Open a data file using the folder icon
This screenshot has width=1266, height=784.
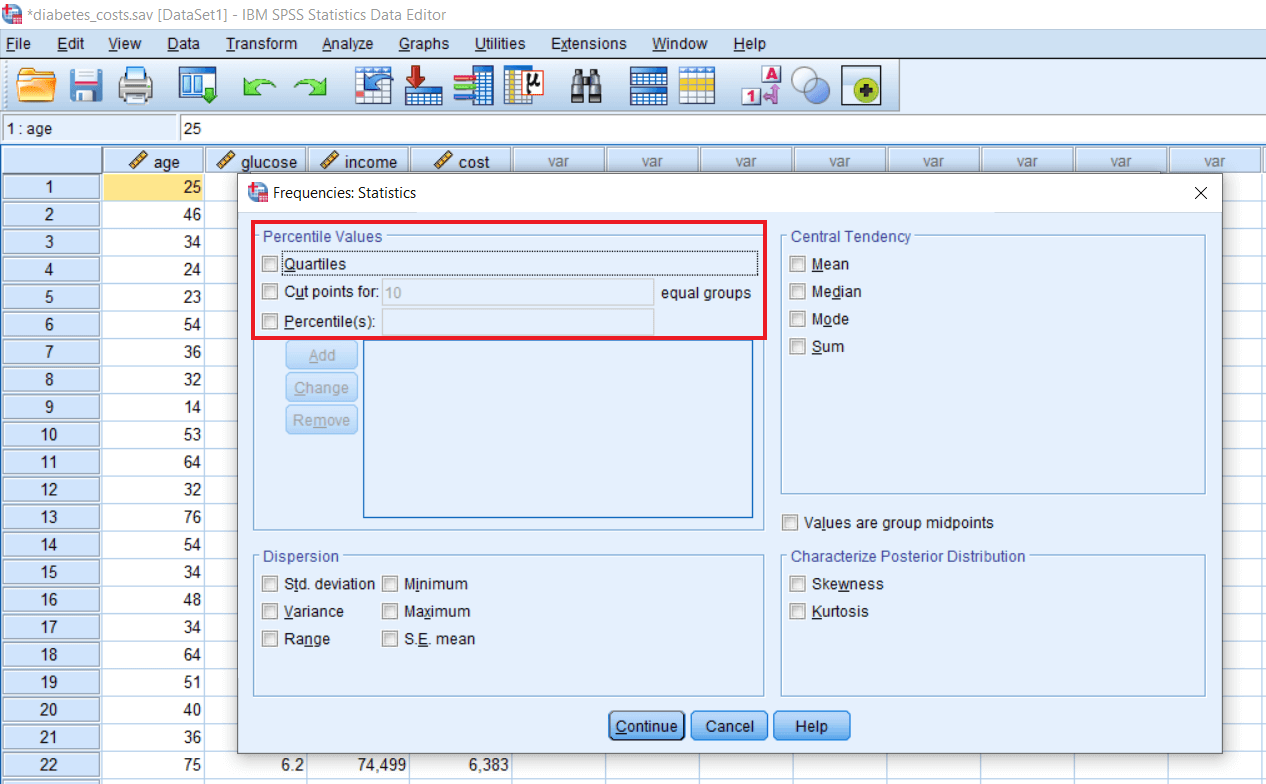36,86
